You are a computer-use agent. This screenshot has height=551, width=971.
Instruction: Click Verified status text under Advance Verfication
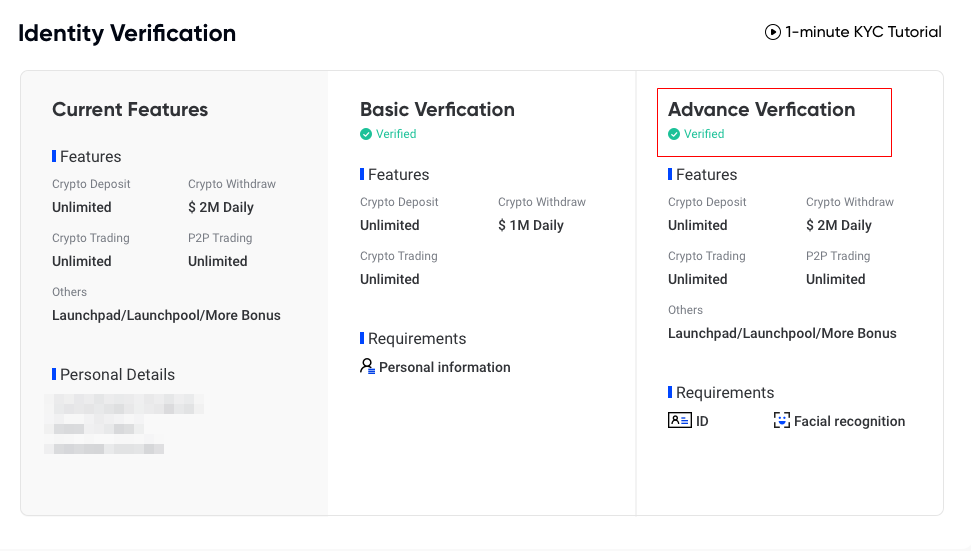coord(704,134)
